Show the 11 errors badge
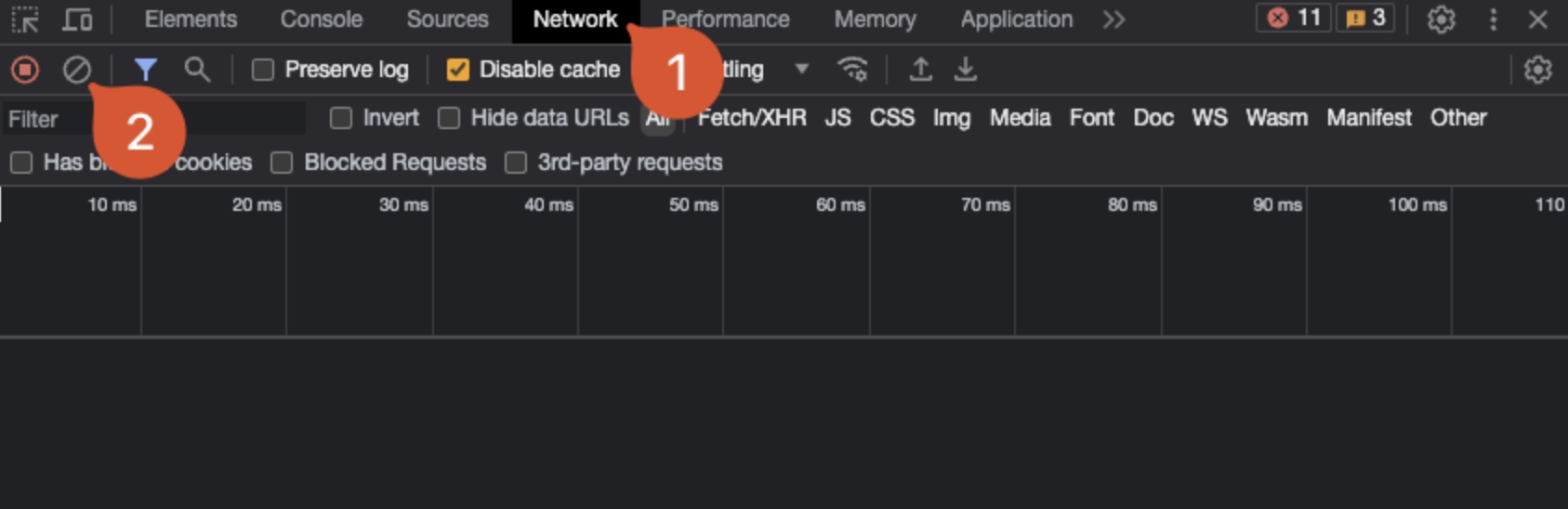Image resolution: width=1568 pixels, height=509 pixels. [x=1294, y=19]
